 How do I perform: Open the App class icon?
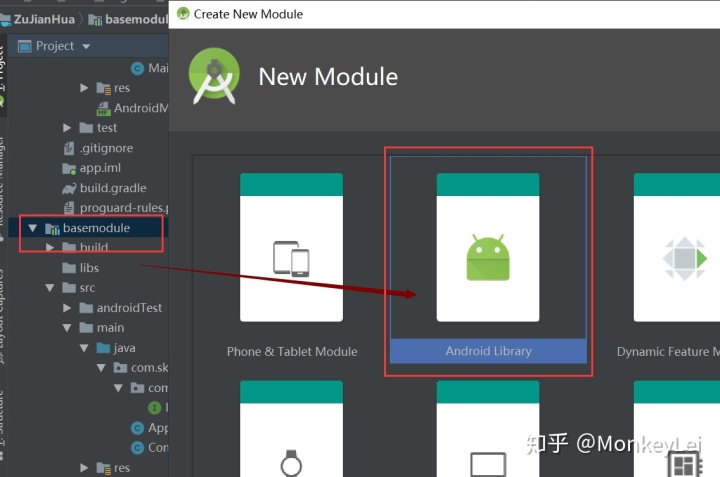tap(137, 428)
